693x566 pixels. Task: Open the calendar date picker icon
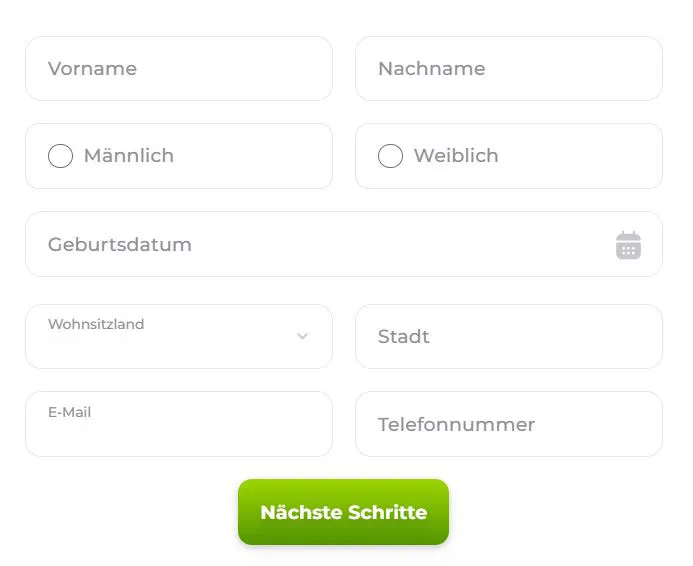point(628,245)
